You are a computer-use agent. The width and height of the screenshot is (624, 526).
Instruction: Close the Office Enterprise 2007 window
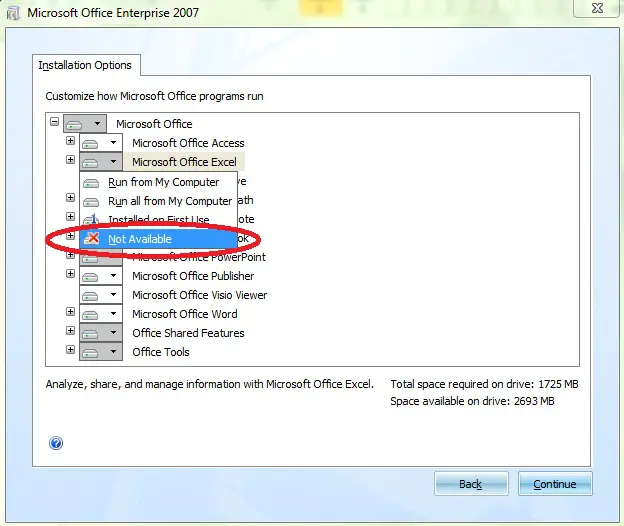tap(597, 8)
